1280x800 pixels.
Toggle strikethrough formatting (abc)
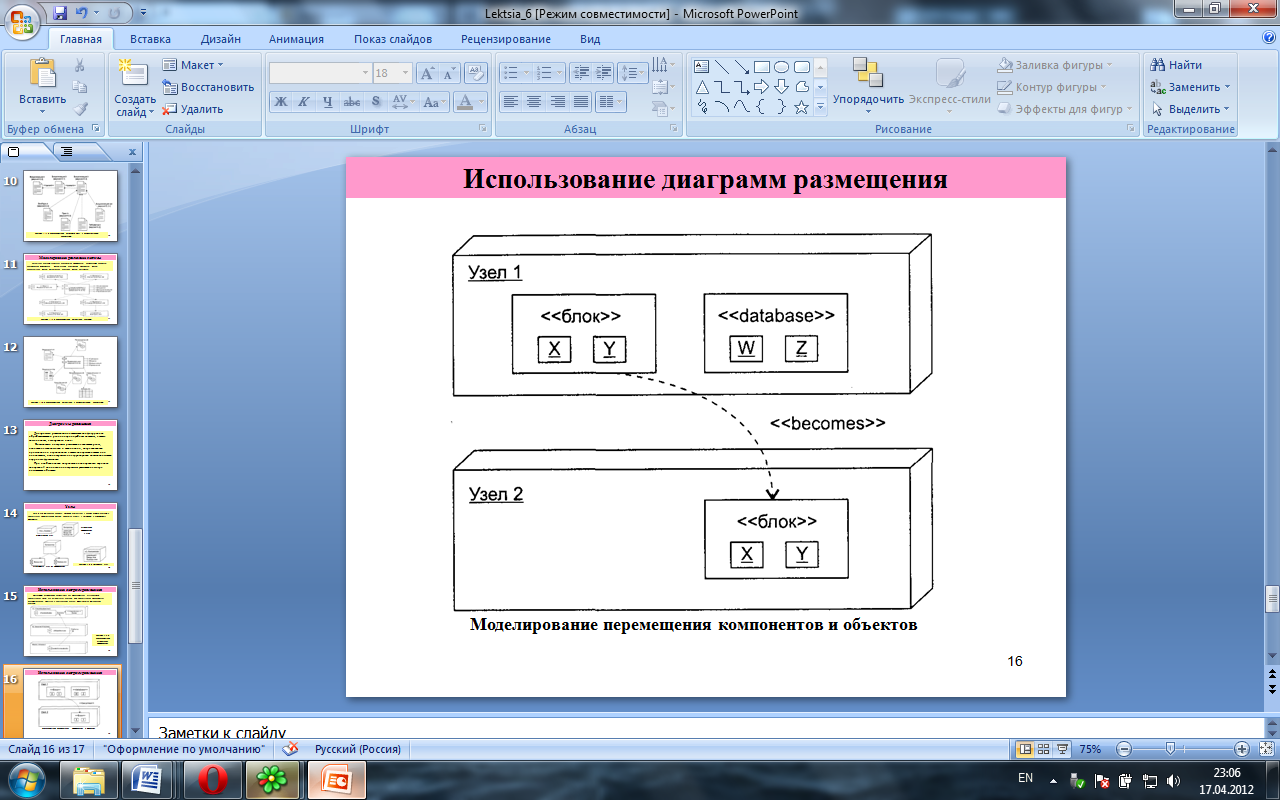coord(352,102)
